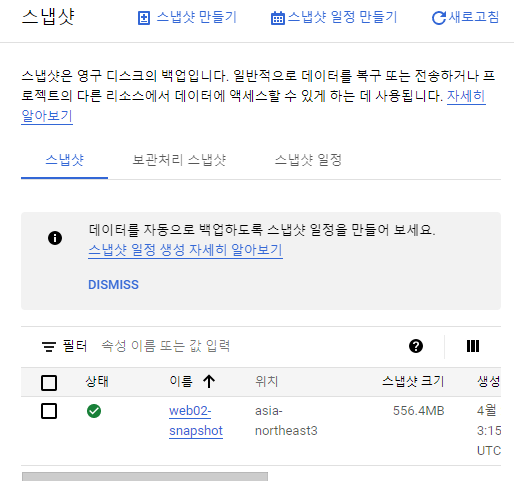
Task: Click the 이름 column header
Action: coord(181,381)
